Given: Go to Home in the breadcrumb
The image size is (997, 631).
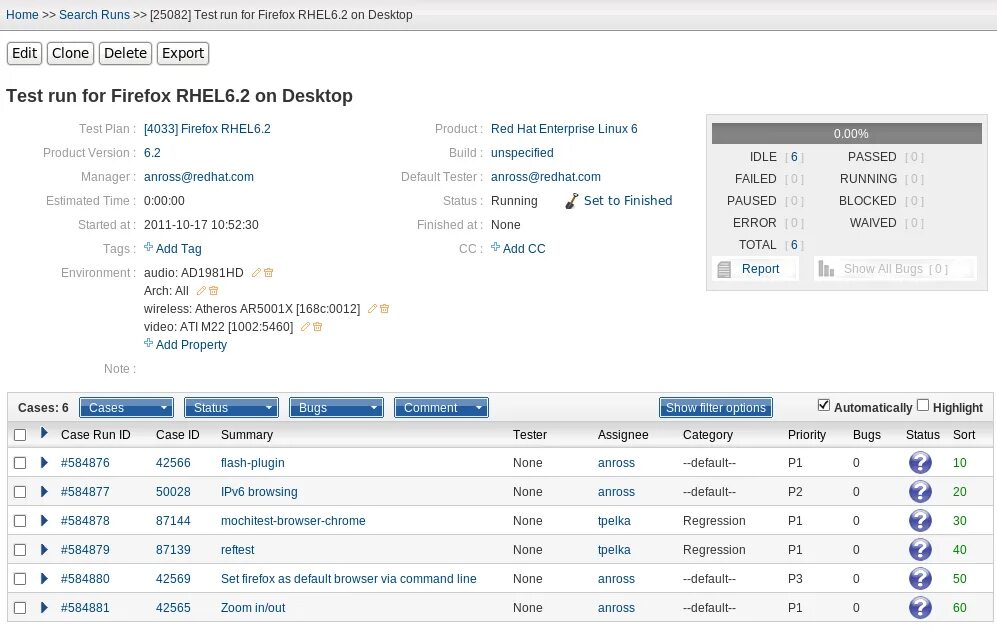Looking at the screenshot, I should point(22,15).
